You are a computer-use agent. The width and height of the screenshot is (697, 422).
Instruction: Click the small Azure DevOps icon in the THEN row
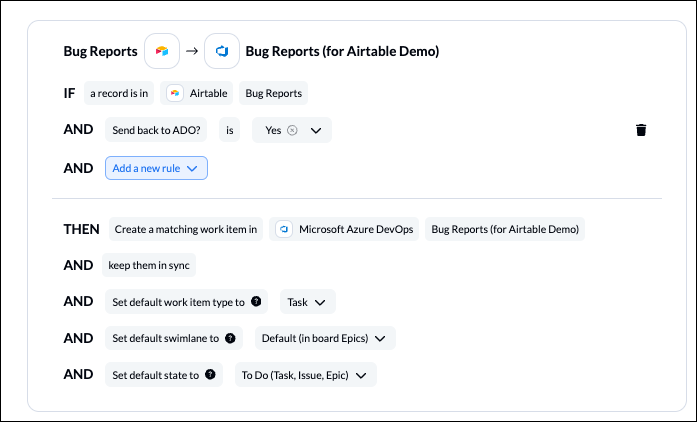coord(284,229)
